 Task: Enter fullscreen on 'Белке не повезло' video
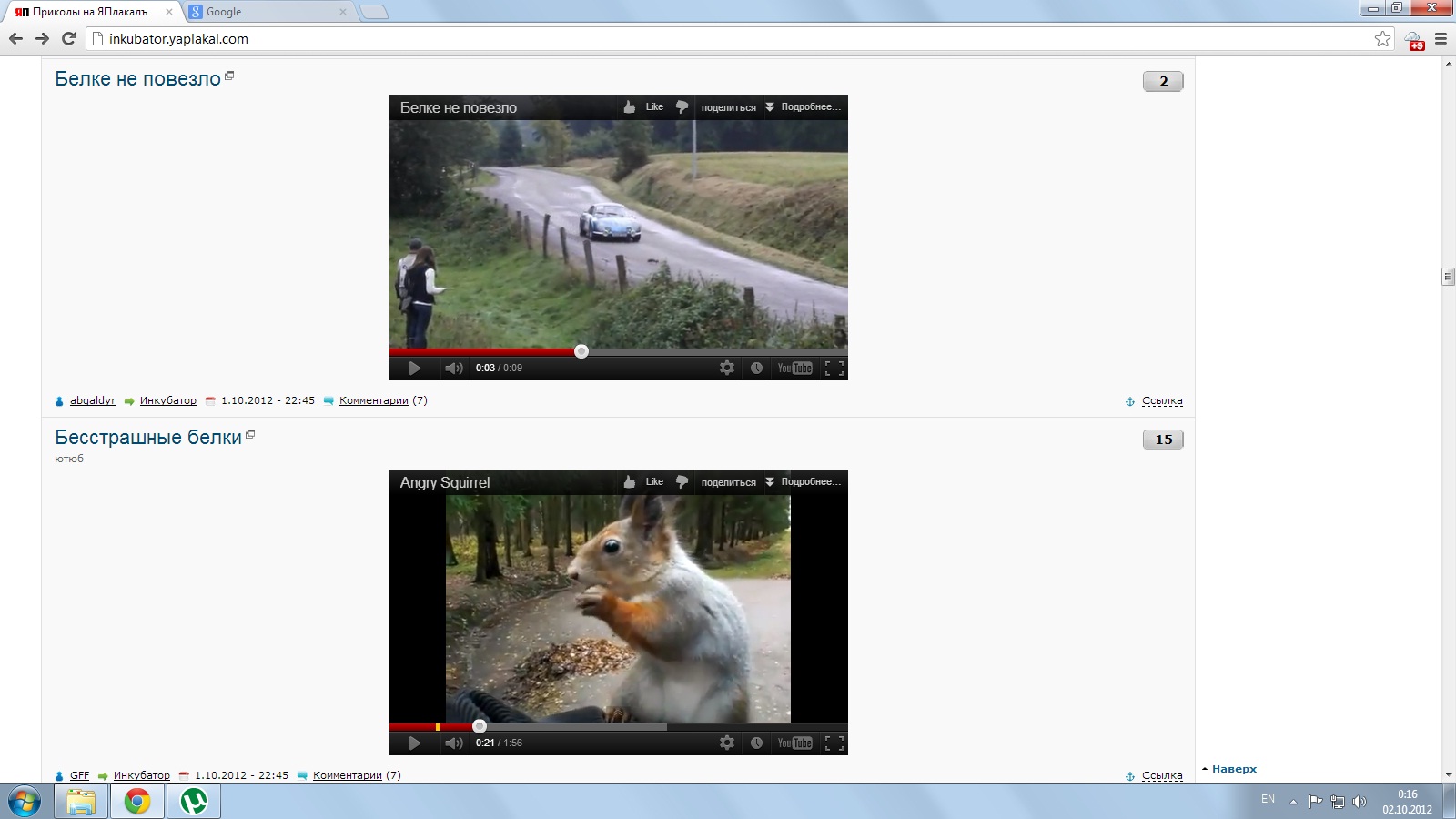(x=834, y=368)
